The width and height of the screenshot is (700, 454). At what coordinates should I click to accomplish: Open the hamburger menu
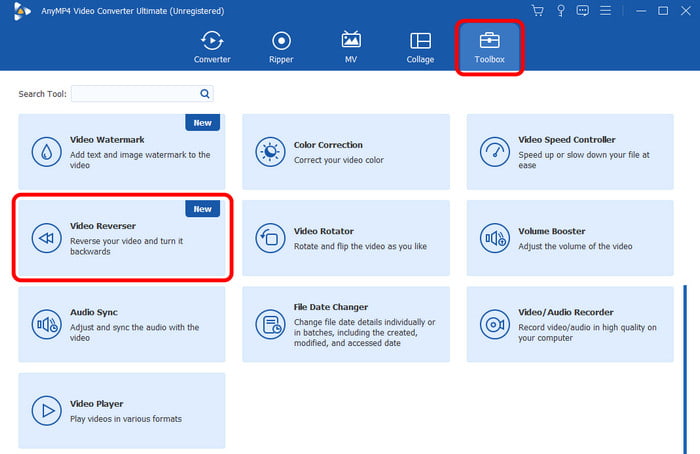click(605, 10)
